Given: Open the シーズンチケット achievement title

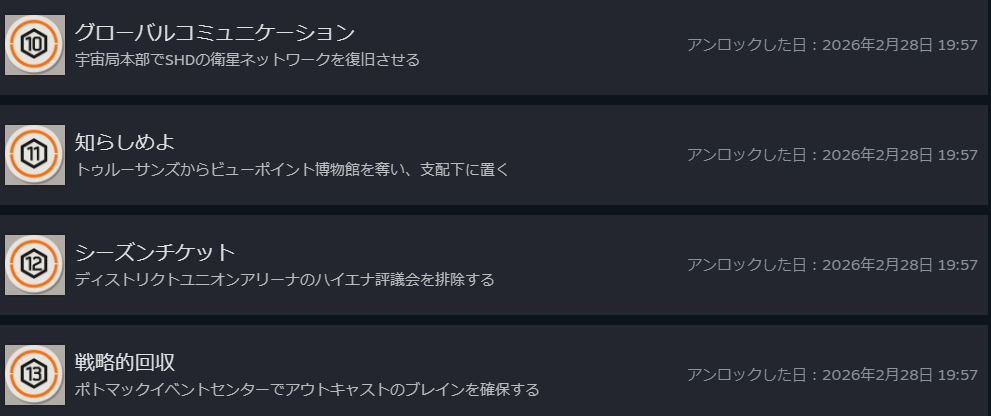Looking at the screenshot, I should 154,252.
